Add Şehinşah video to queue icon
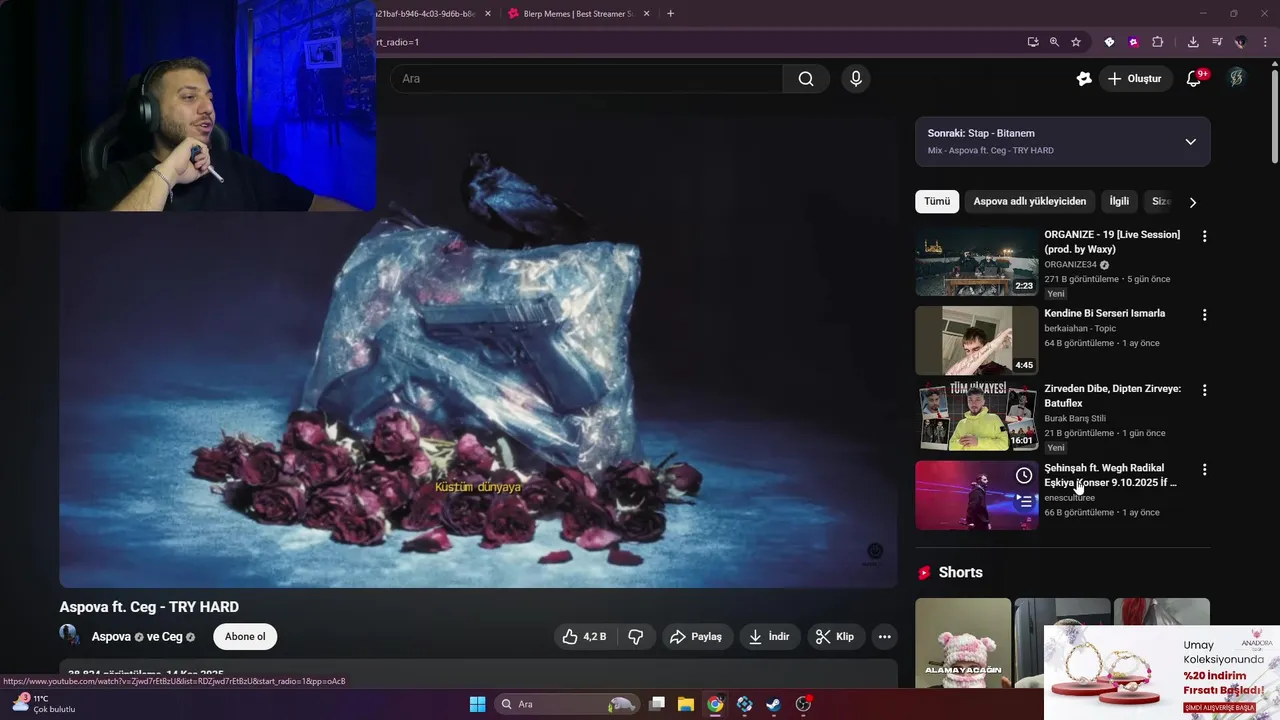The image size is (1280, 720). tap(1024, 502)
